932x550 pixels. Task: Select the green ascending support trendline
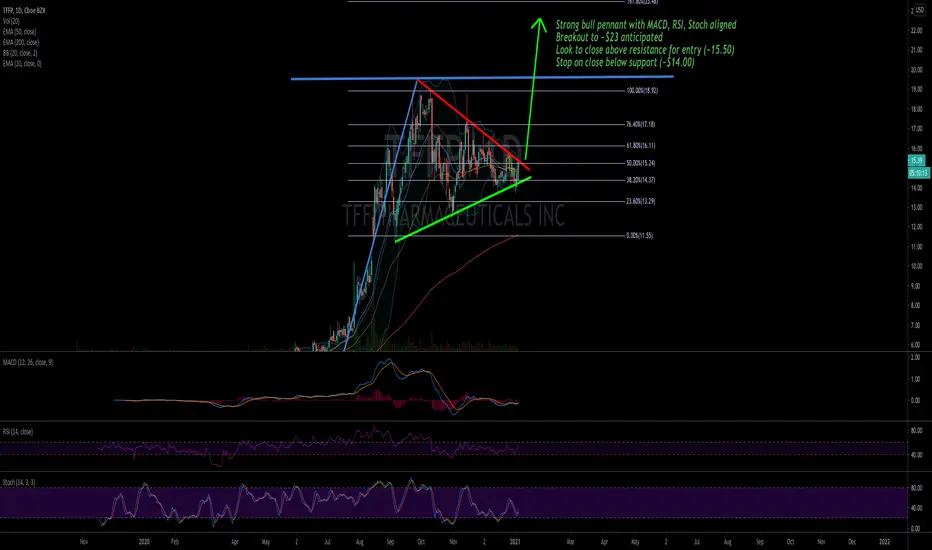coord(463,209)
